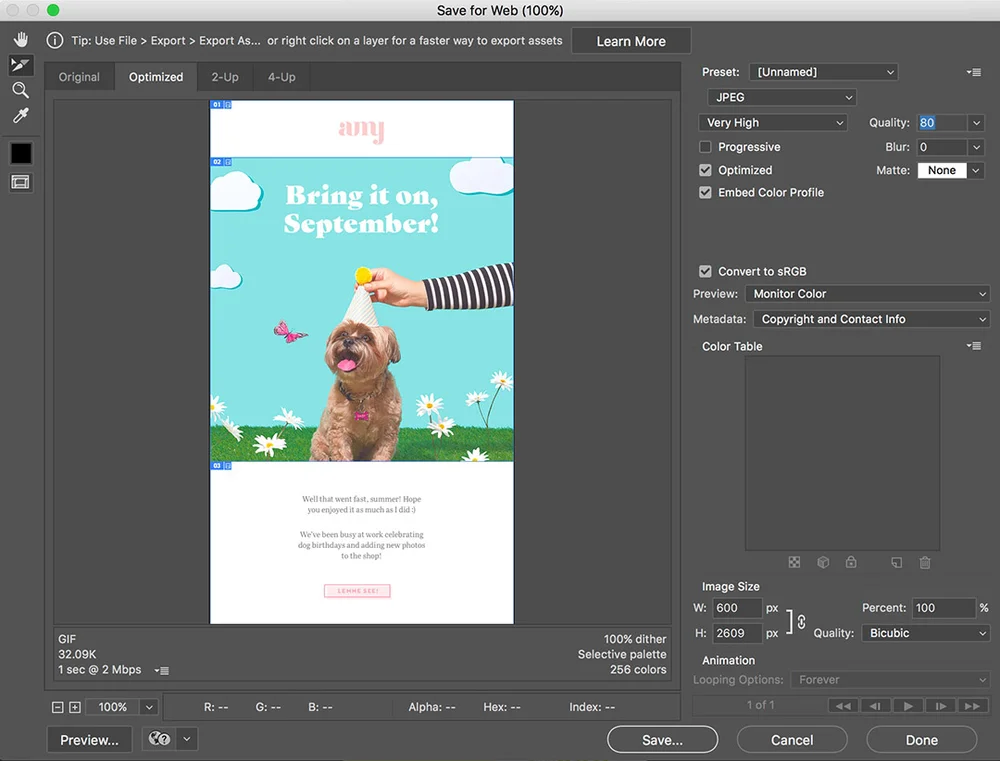This screenshot has height=761, width=1000.
Task: Open the Color Table panel menu icon
Action: 974,345
